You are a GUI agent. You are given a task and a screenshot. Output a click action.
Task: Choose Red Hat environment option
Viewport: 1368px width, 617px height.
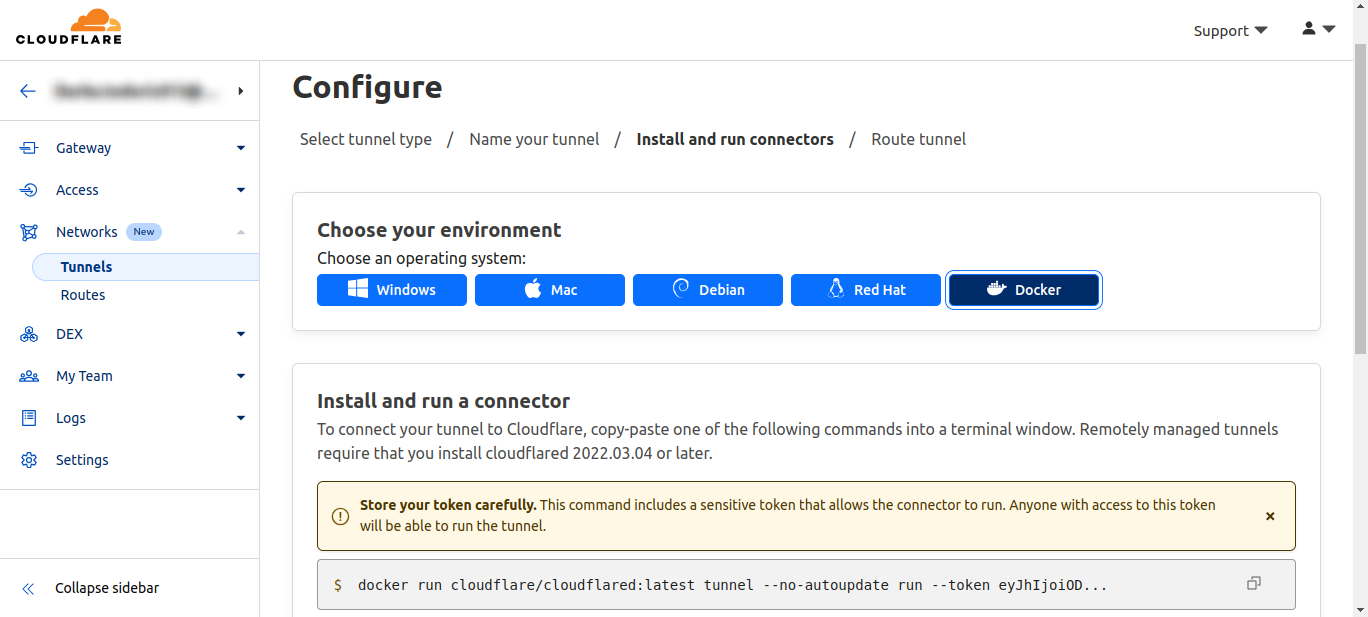point(866,290)
